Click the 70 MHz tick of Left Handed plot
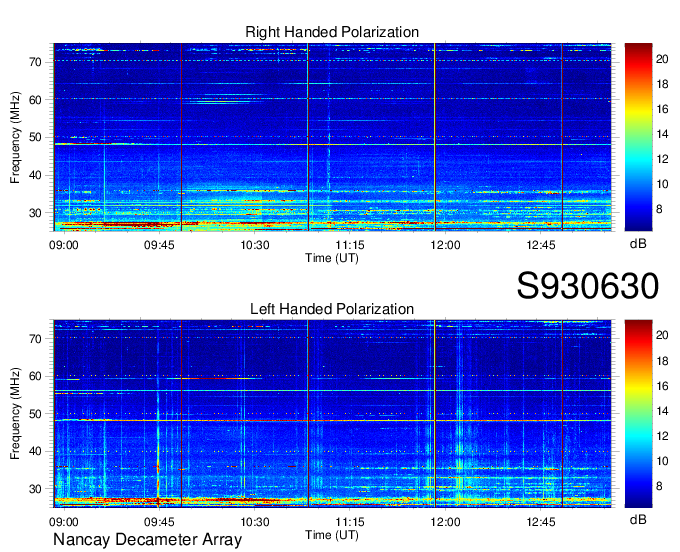Image resolution: width=680 pixels, height=552 pixels. point(36,339)
